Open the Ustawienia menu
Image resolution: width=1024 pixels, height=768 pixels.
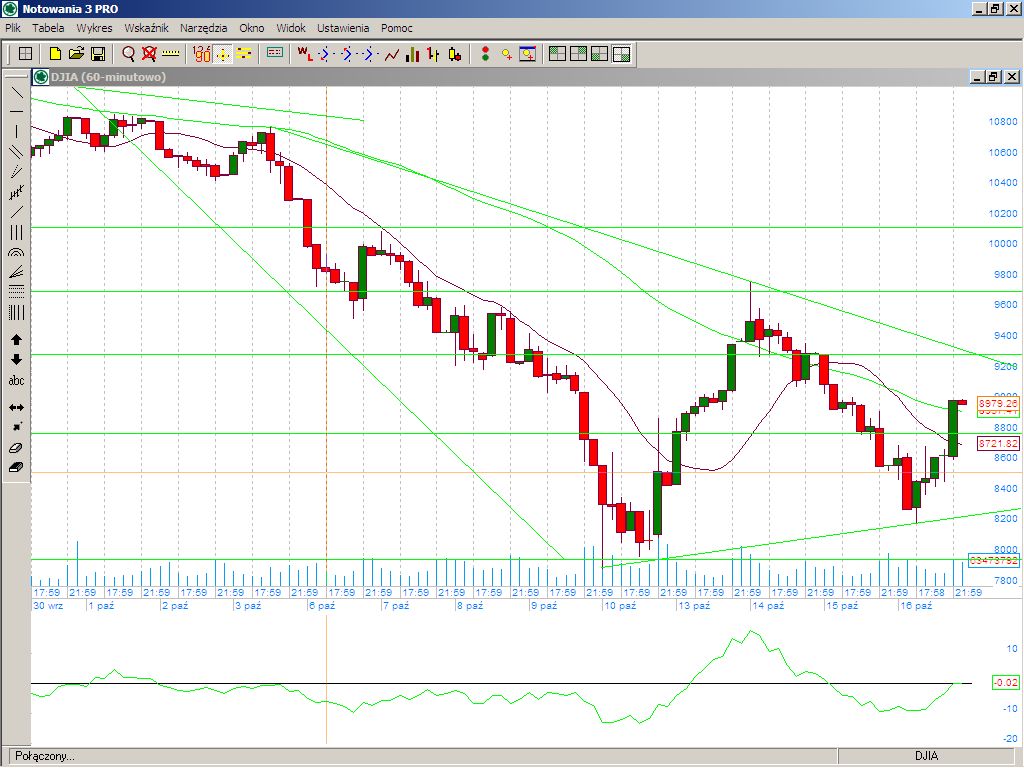[344, 28]
